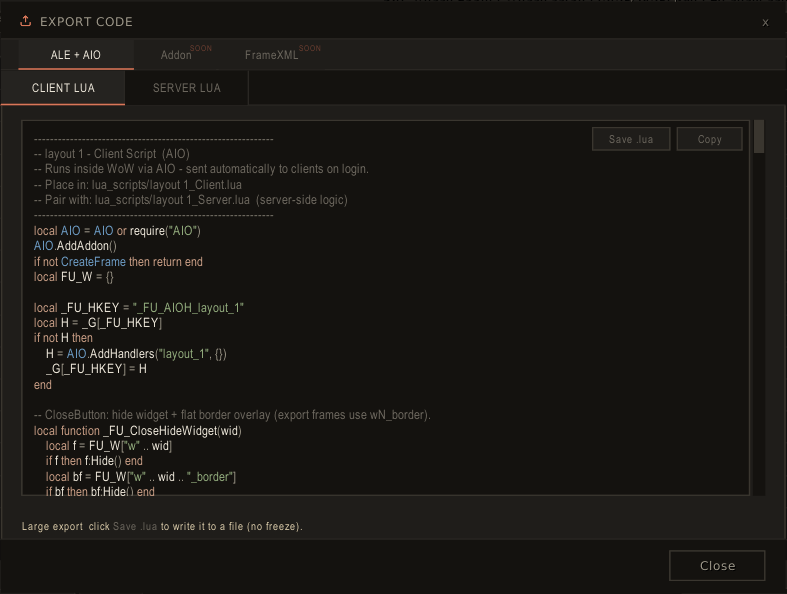Click the export upload icon in header

pos(25,21)
